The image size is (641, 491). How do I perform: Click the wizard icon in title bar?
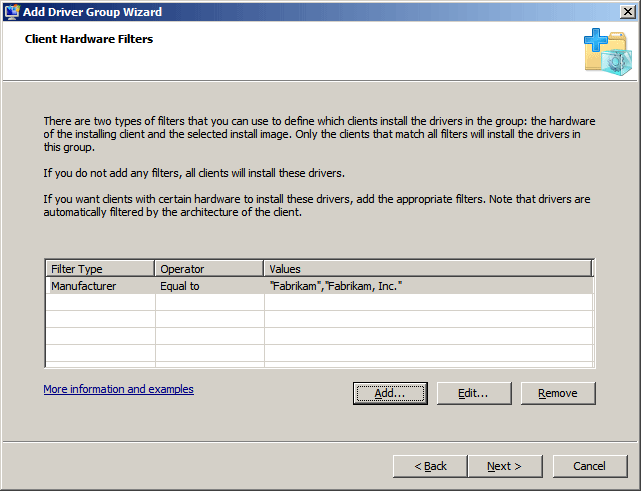[x=11, y=12]
